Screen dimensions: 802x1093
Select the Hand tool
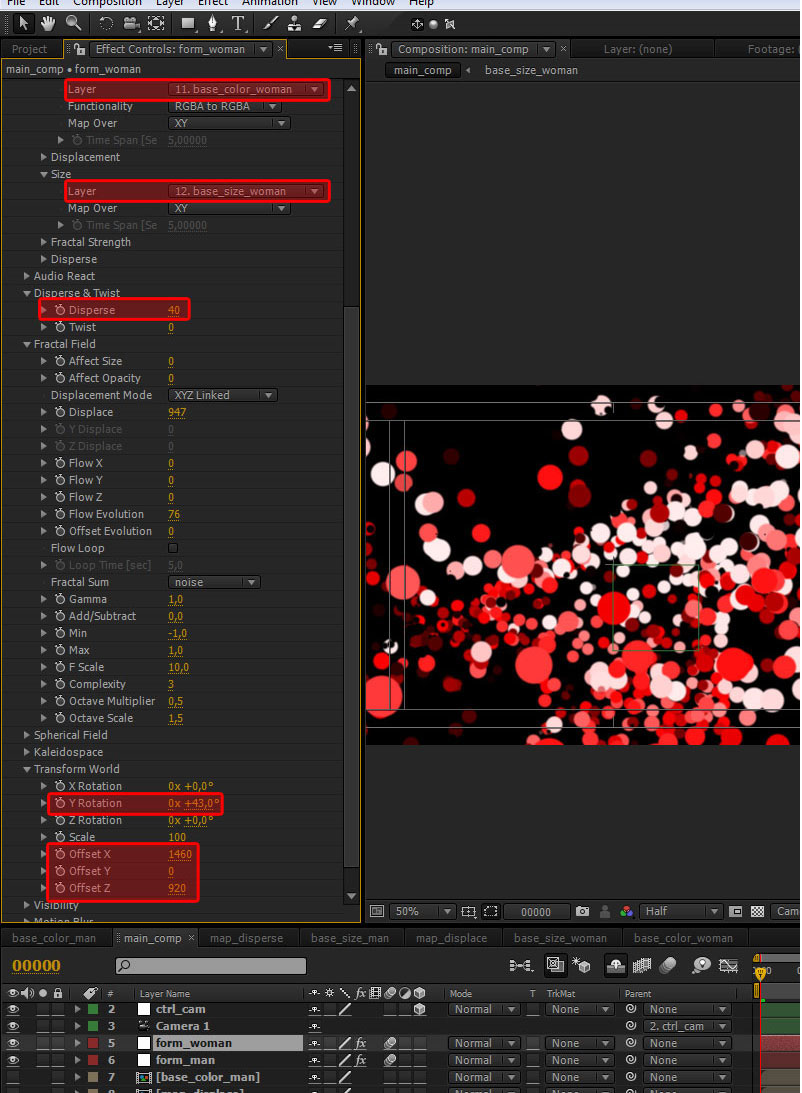coord(47,24)
